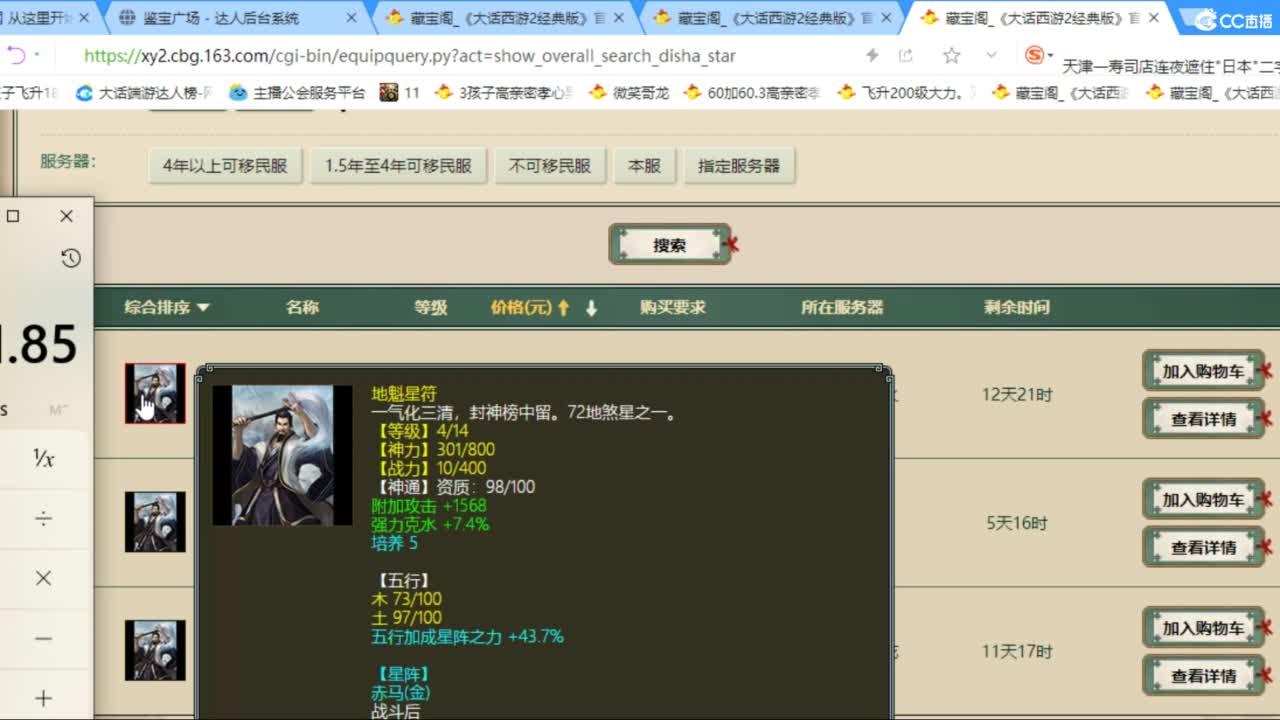
Task: Click the calculator plus key
Action: 44,697
